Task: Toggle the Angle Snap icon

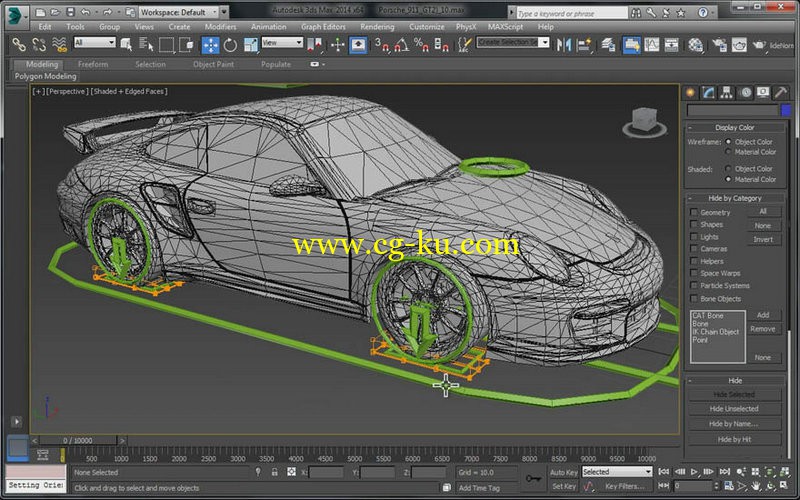Action: [402, 45]
